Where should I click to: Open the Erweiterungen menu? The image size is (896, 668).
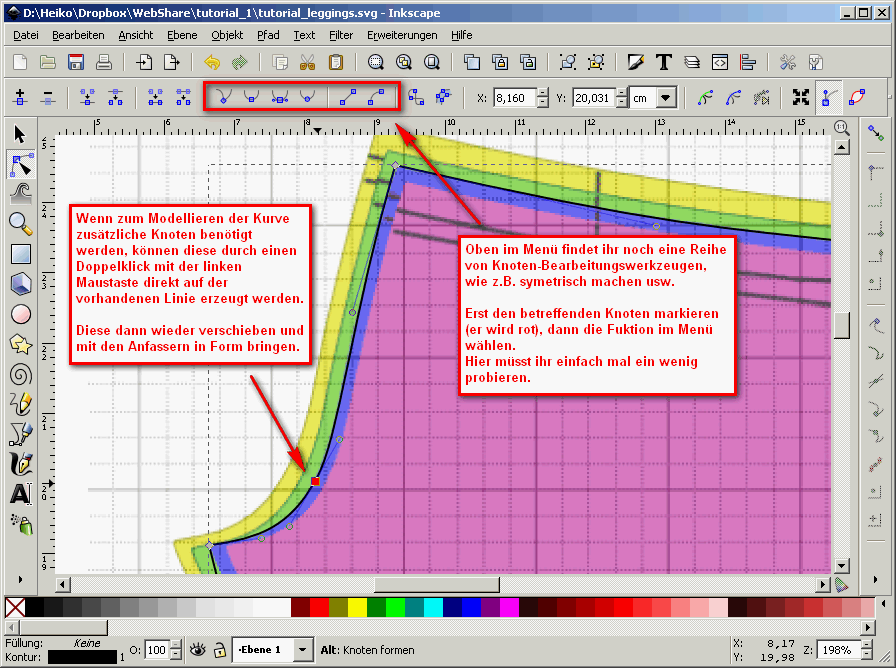coord(402,34)
